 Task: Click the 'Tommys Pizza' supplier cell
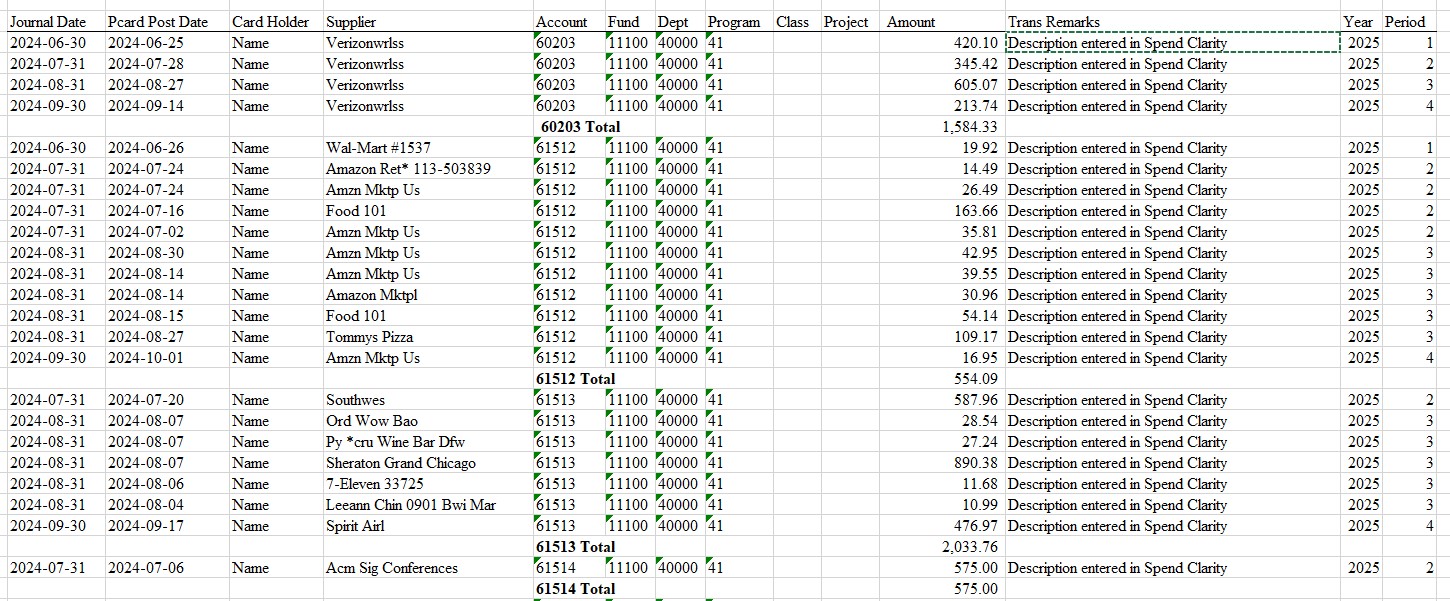coord(428,337)
